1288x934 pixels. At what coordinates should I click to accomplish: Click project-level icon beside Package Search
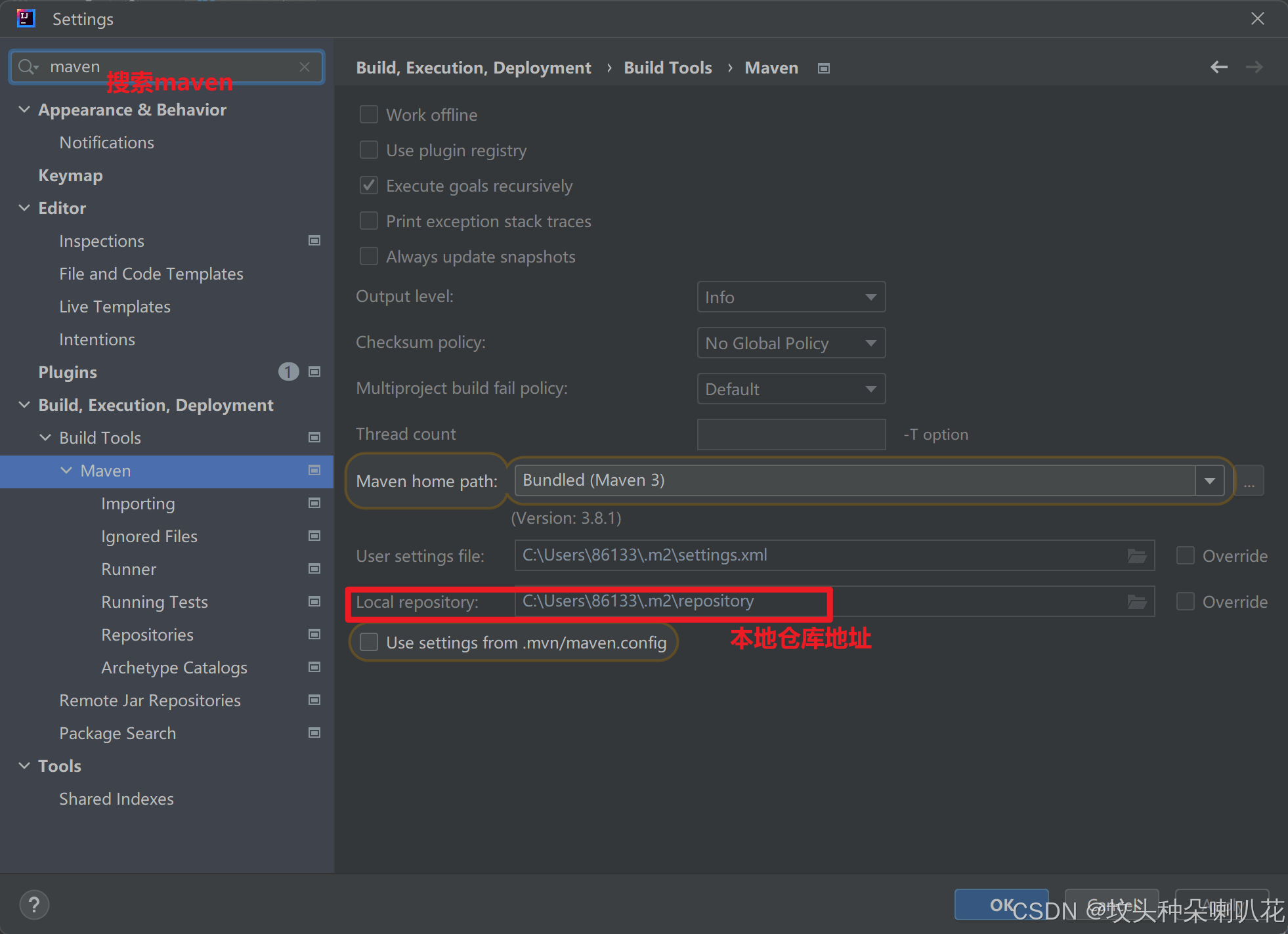tap(314, 733)
